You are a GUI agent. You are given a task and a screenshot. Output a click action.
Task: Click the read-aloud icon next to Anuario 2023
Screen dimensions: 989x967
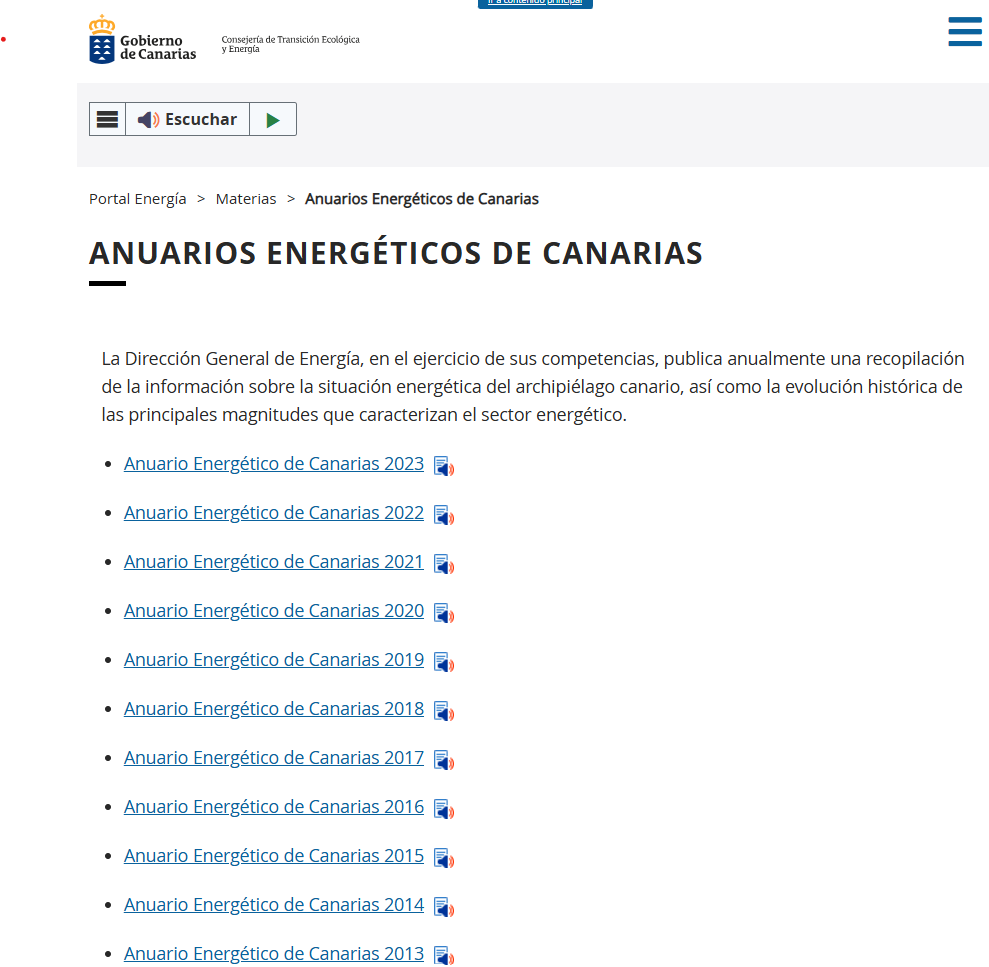coord(443,465)
